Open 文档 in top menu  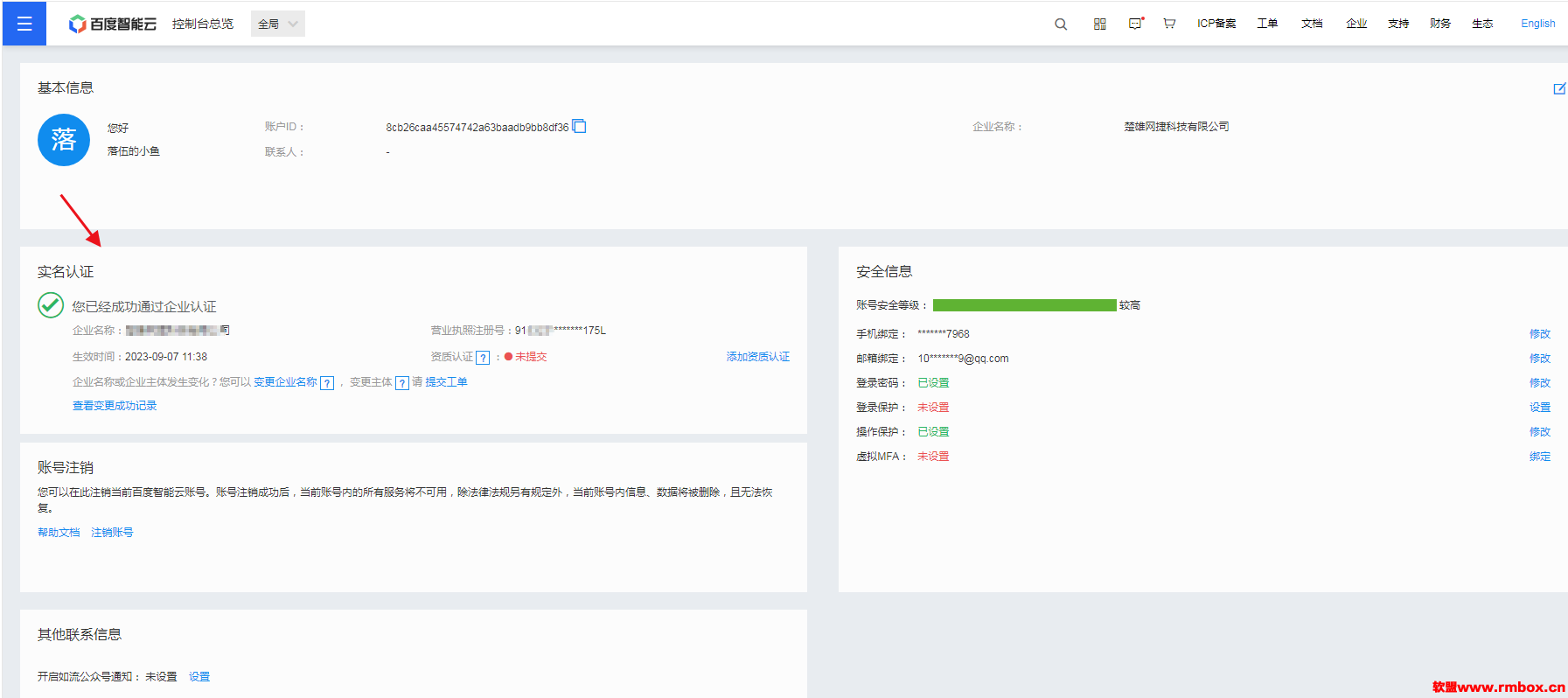[x=1312, y=24]
